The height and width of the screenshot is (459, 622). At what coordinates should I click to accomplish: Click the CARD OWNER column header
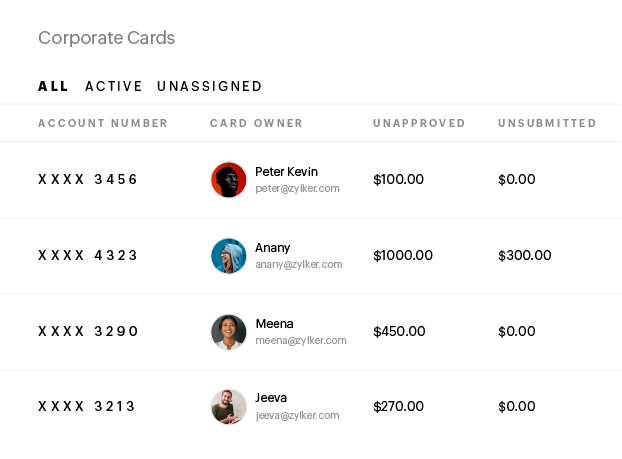(256, 124)
